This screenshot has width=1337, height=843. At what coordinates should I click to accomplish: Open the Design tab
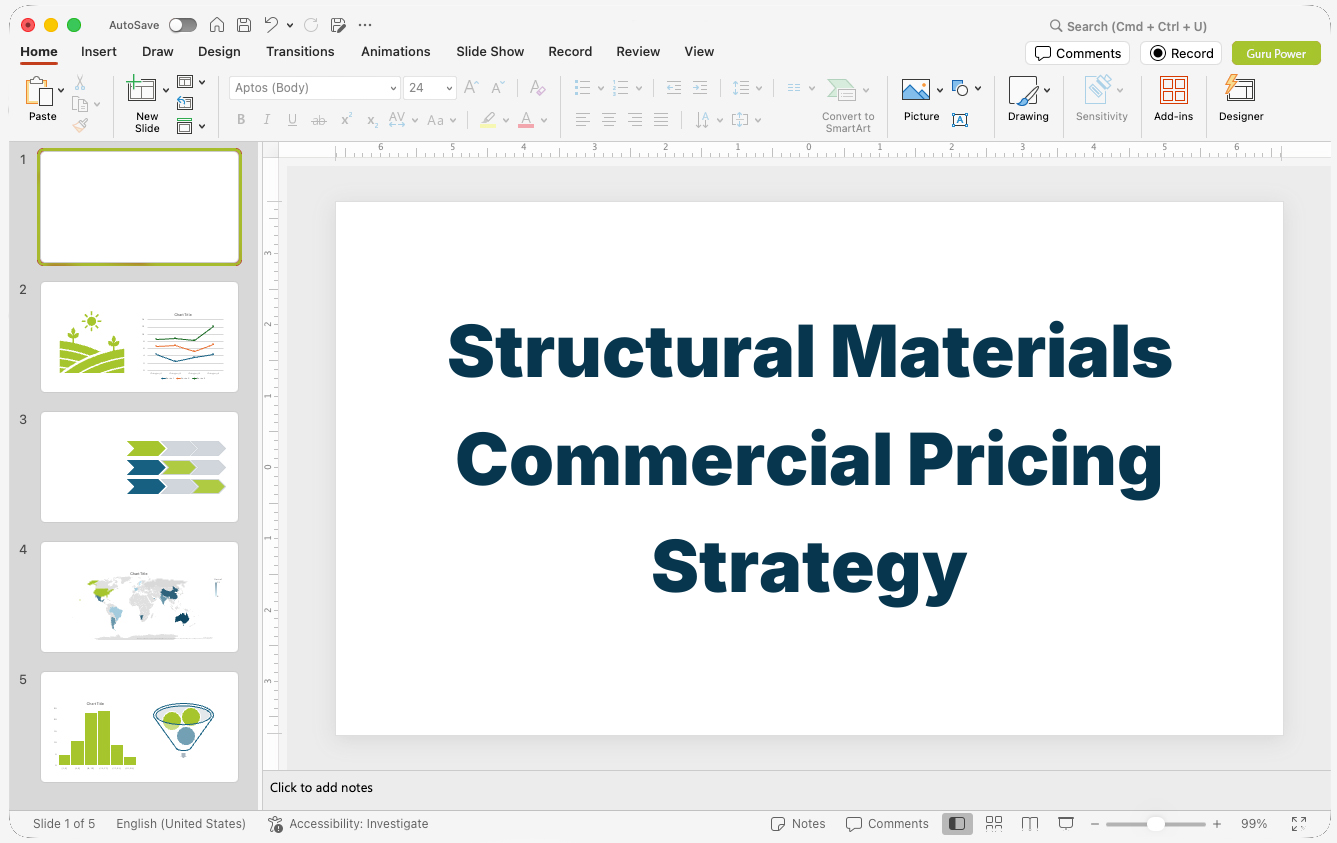219,52
